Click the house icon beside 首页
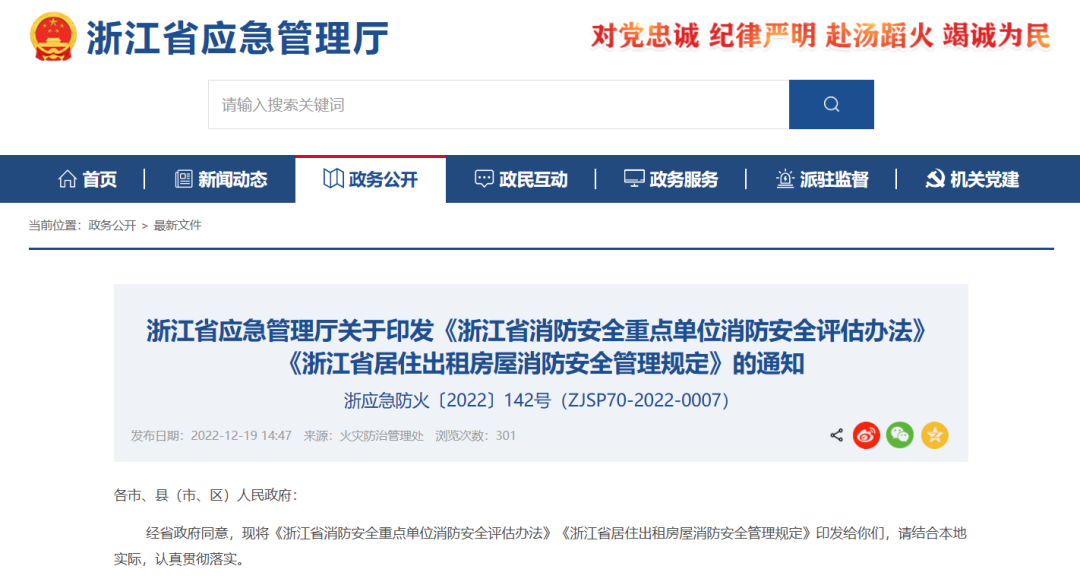 [x=68, y=179]
